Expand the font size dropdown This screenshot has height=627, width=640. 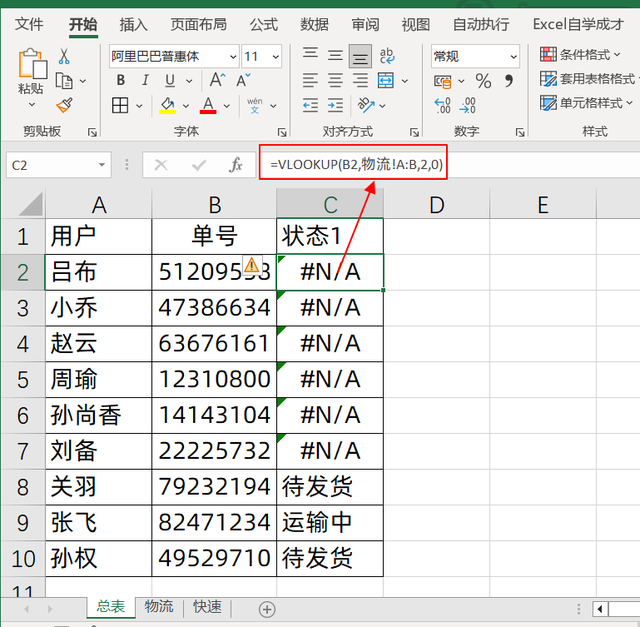coord(275,57)
